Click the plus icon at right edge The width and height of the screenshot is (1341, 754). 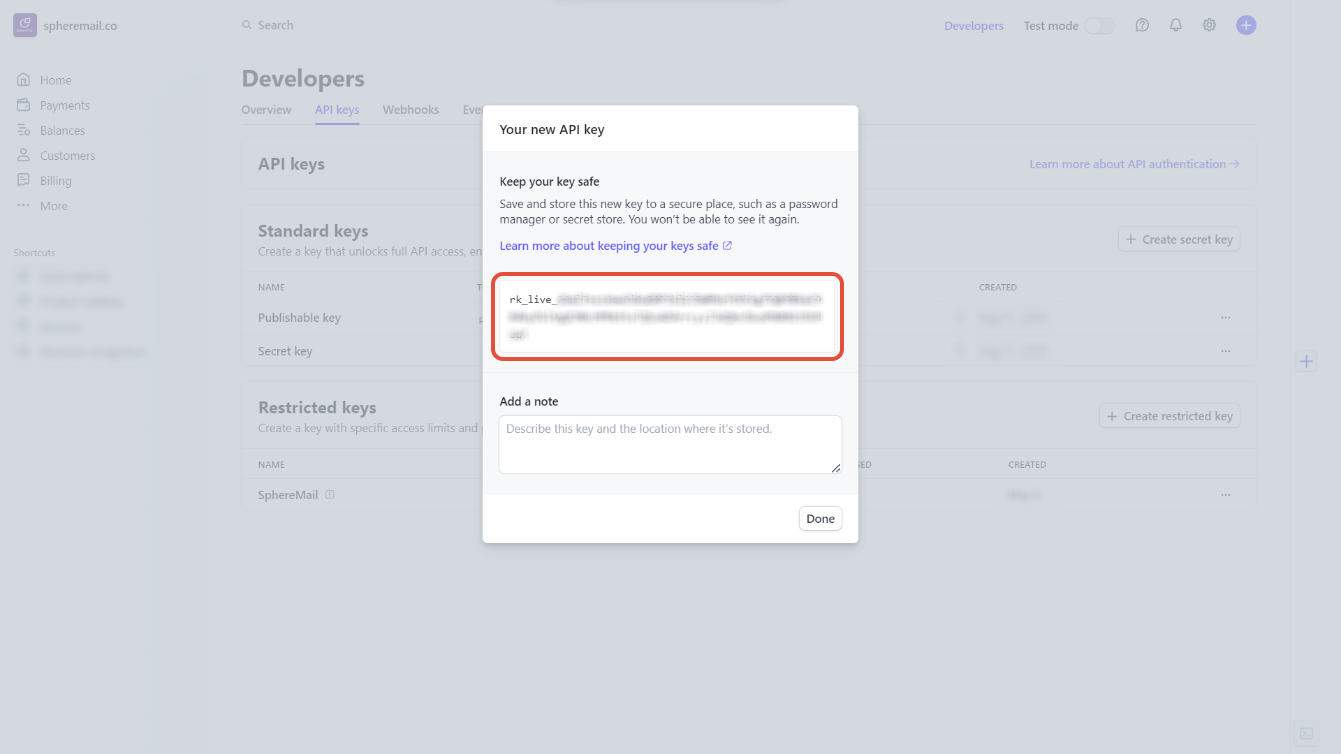pyautogui.click(x=1306, y=361)
